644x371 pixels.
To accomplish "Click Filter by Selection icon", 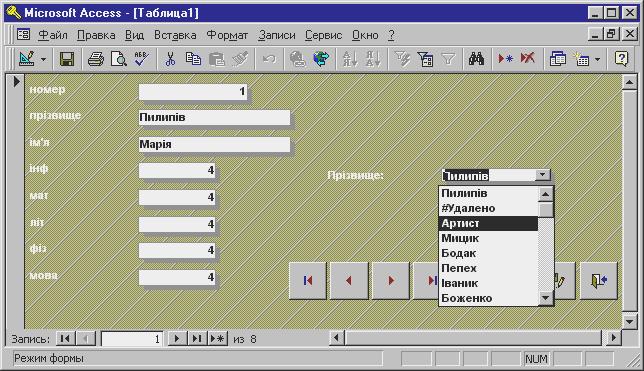I will pos(402,59).
